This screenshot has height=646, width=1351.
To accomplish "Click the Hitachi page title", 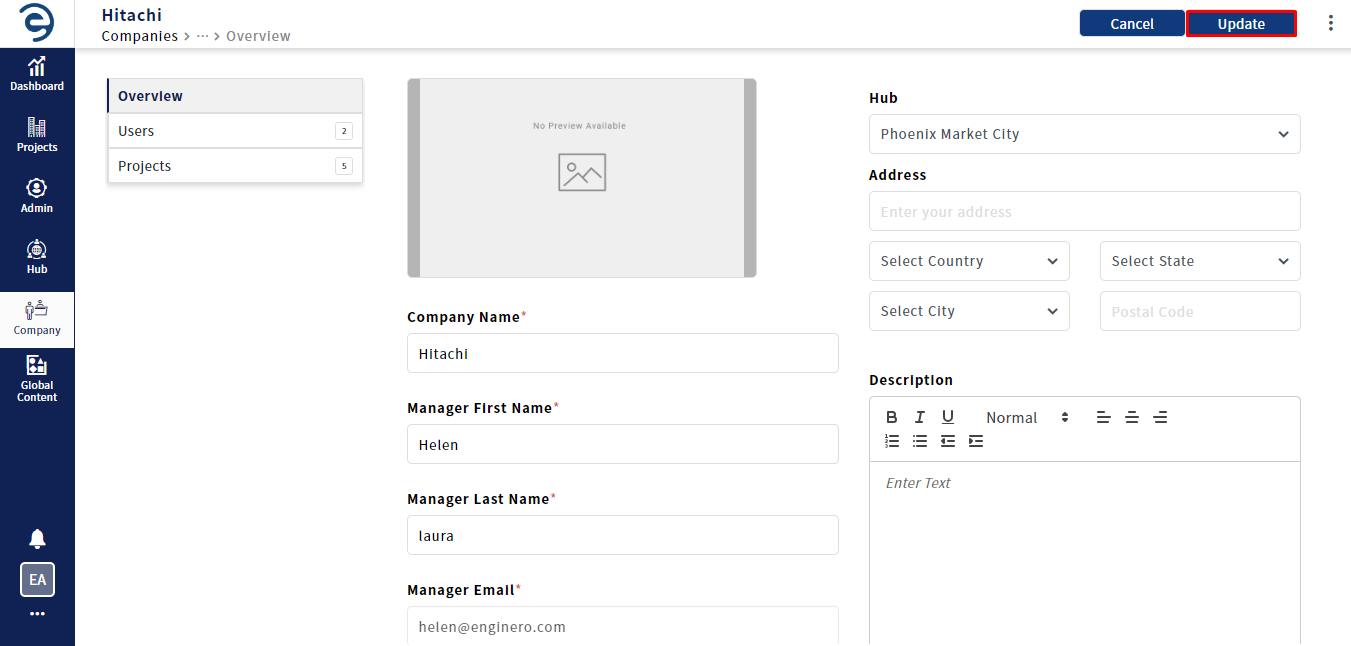I will click(x=132, y=15).
